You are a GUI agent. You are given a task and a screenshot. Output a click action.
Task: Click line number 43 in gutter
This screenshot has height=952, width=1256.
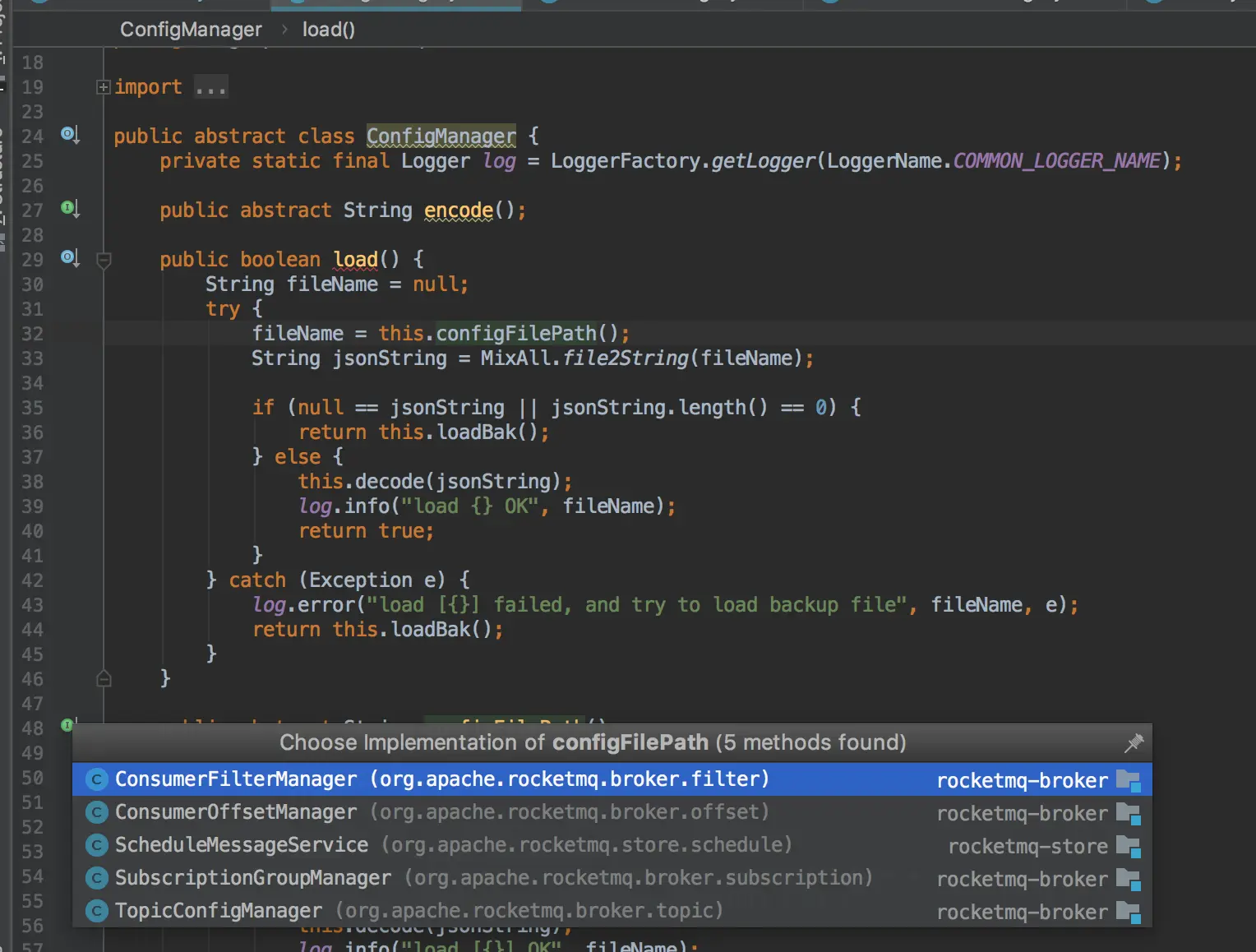32,605
